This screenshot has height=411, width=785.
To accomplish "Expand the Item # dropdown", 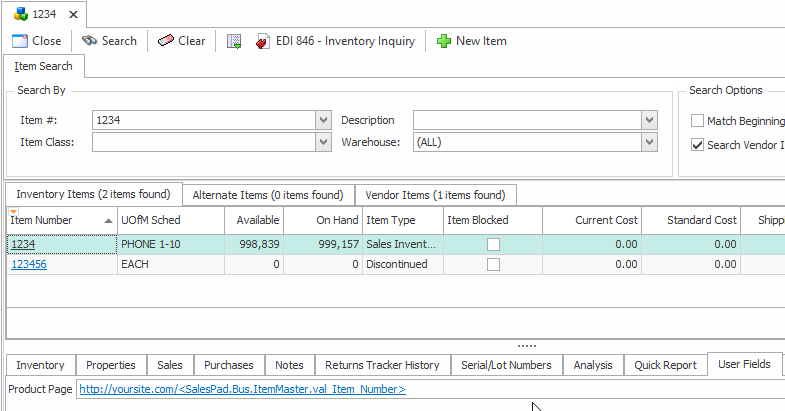I will tap(323, 120).
